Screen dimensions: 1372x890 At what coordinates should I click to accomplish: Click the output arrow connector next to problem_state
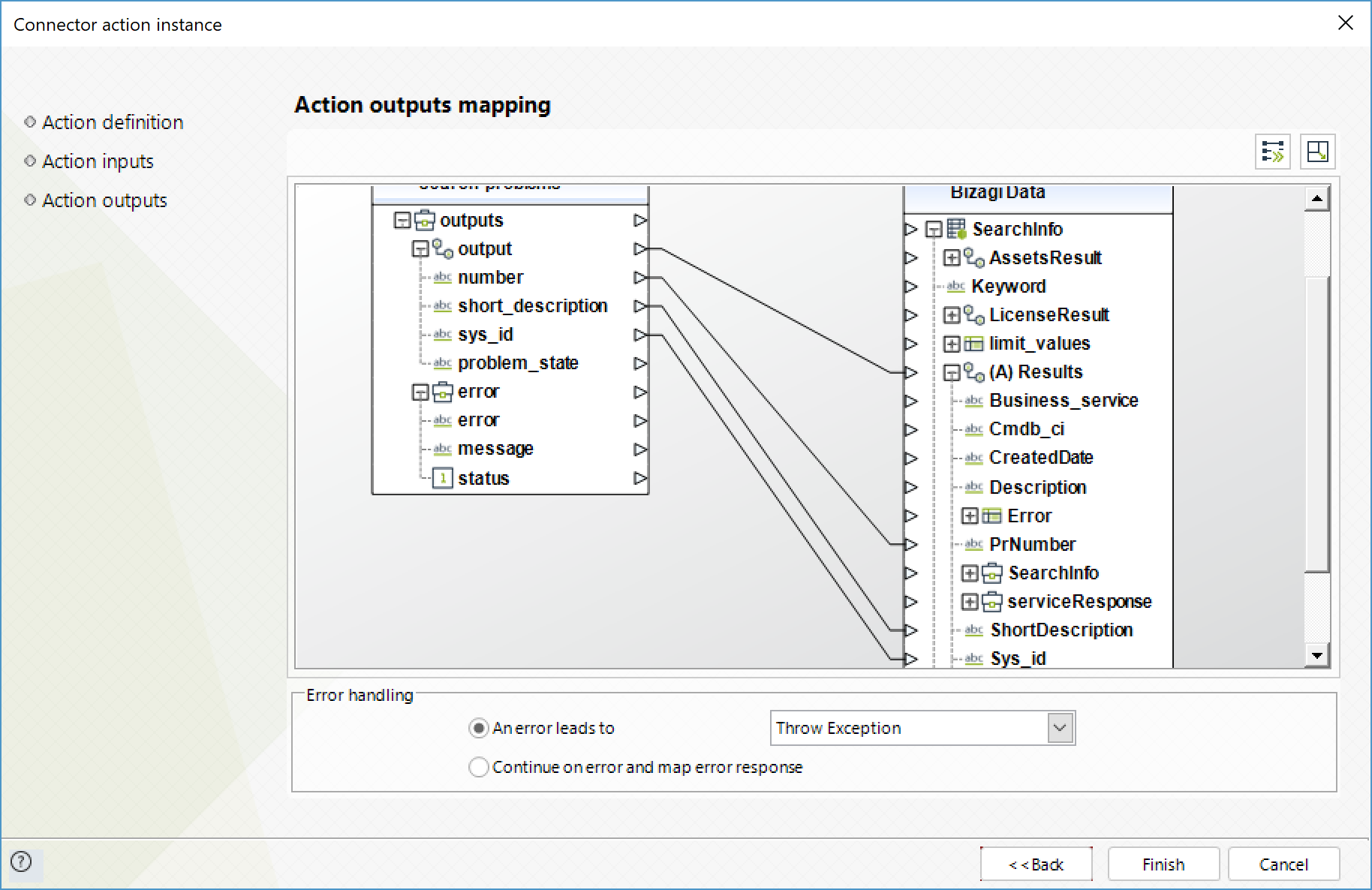[x=640, y=363]
